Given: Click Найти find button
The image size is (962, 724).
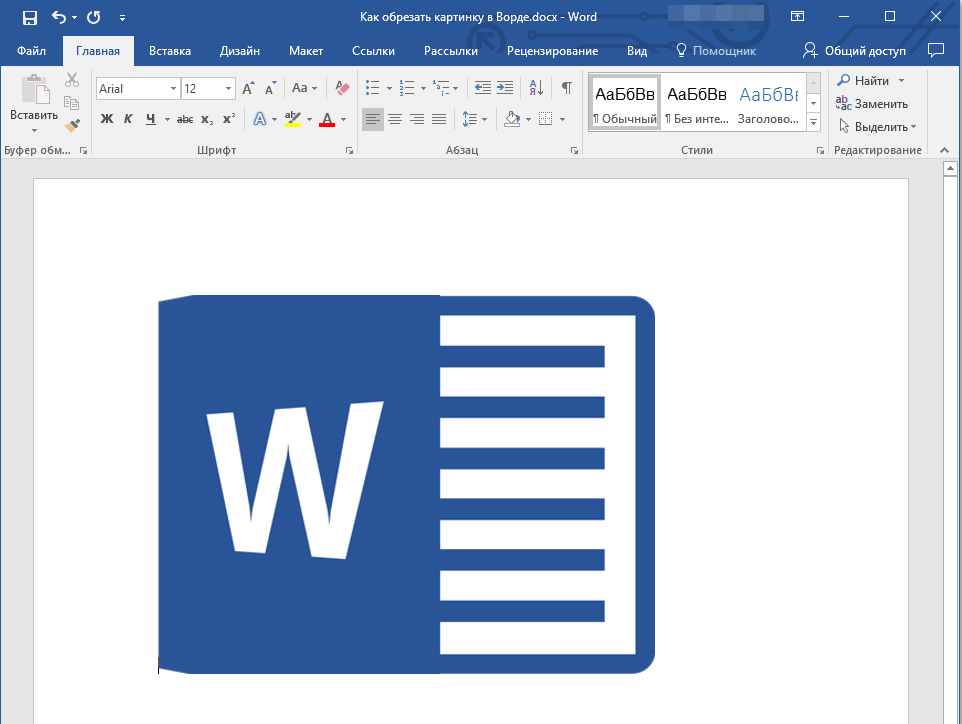Looking at the screenshot, I should click(864, 80).
